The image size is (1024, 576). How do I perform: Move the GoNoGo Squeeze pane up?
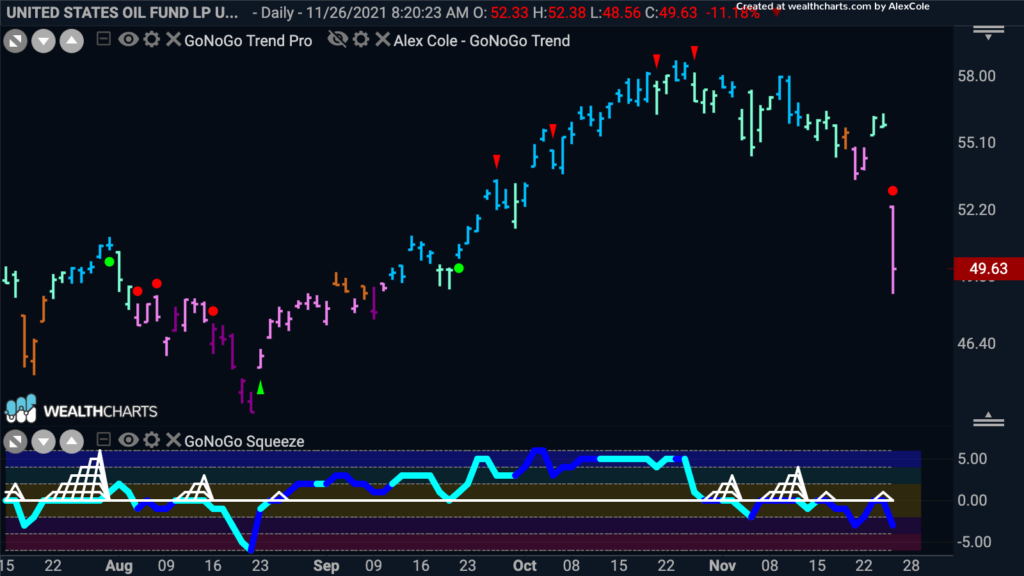point(72,442)
